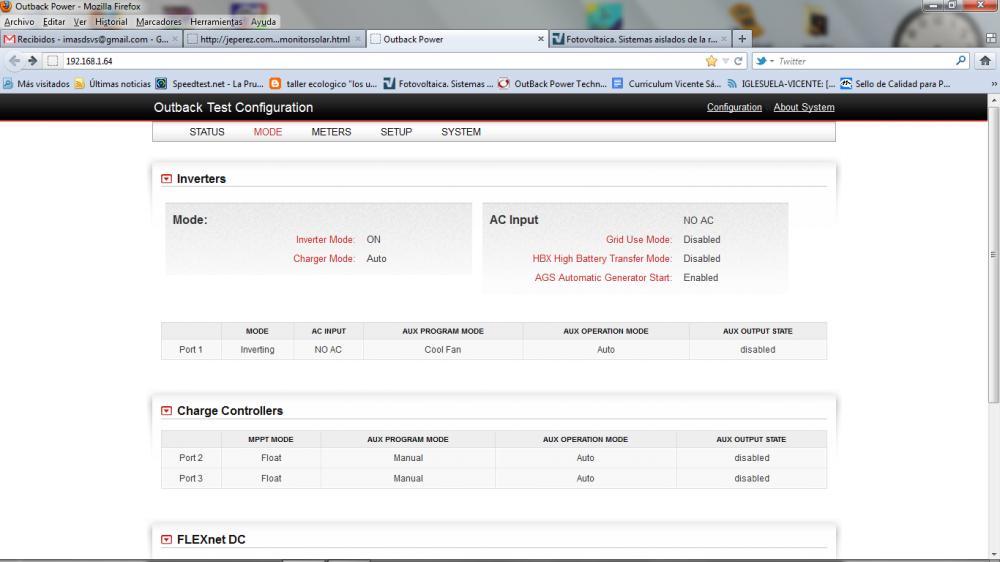Open the Editar menu
1000x562 pixels.
click(54, 22)
